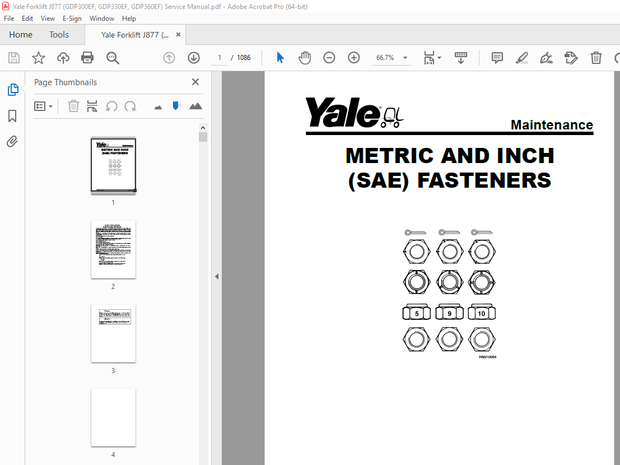Go to next page using the down arrow
This screenshot has height=465, width=620.
point(193,58)
